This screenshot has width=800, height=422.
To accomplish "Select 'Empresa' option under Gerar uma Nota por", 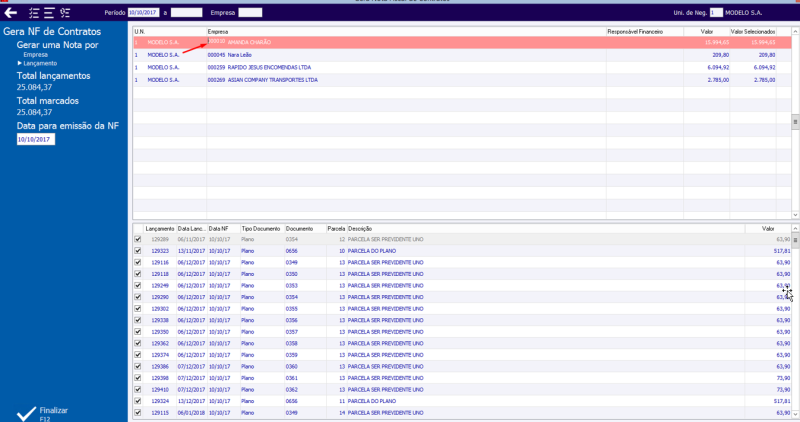I will pyautogui.click(x=35, y=55).
